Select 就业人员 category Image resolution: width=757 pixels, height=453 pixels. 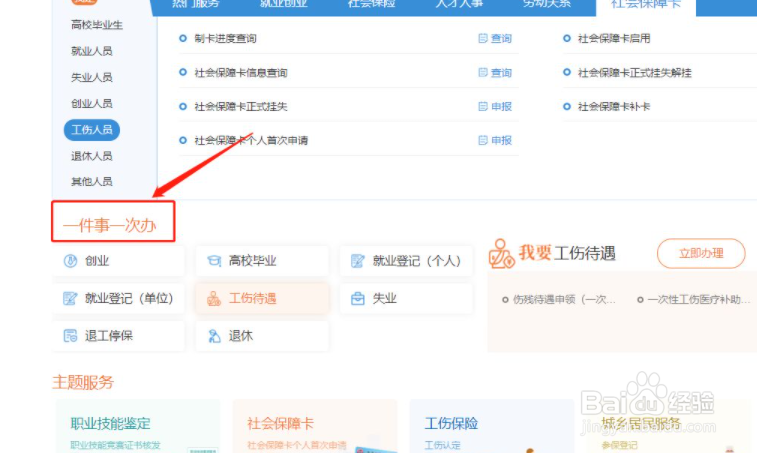tap(91, 51)
